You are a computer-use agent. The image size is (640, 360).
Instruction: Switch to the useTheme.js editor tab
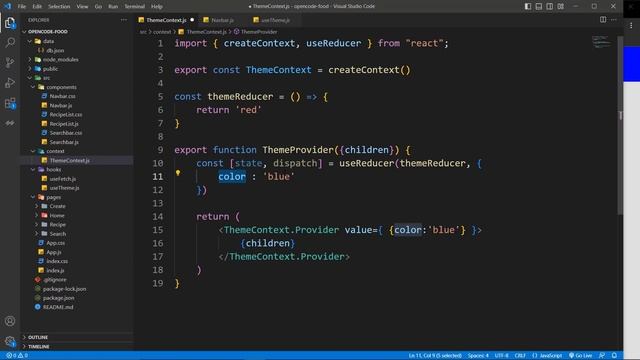tap(275, 20)
